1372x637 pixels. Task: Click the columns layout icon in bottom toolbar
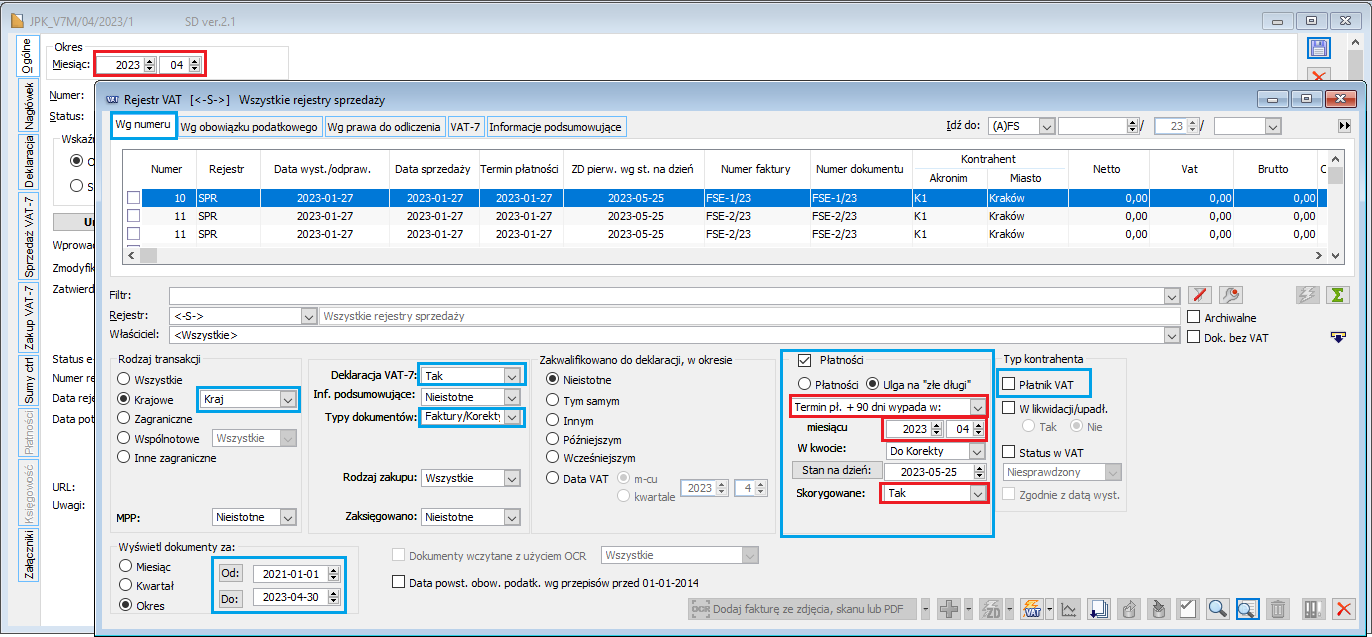(1314, 608)
